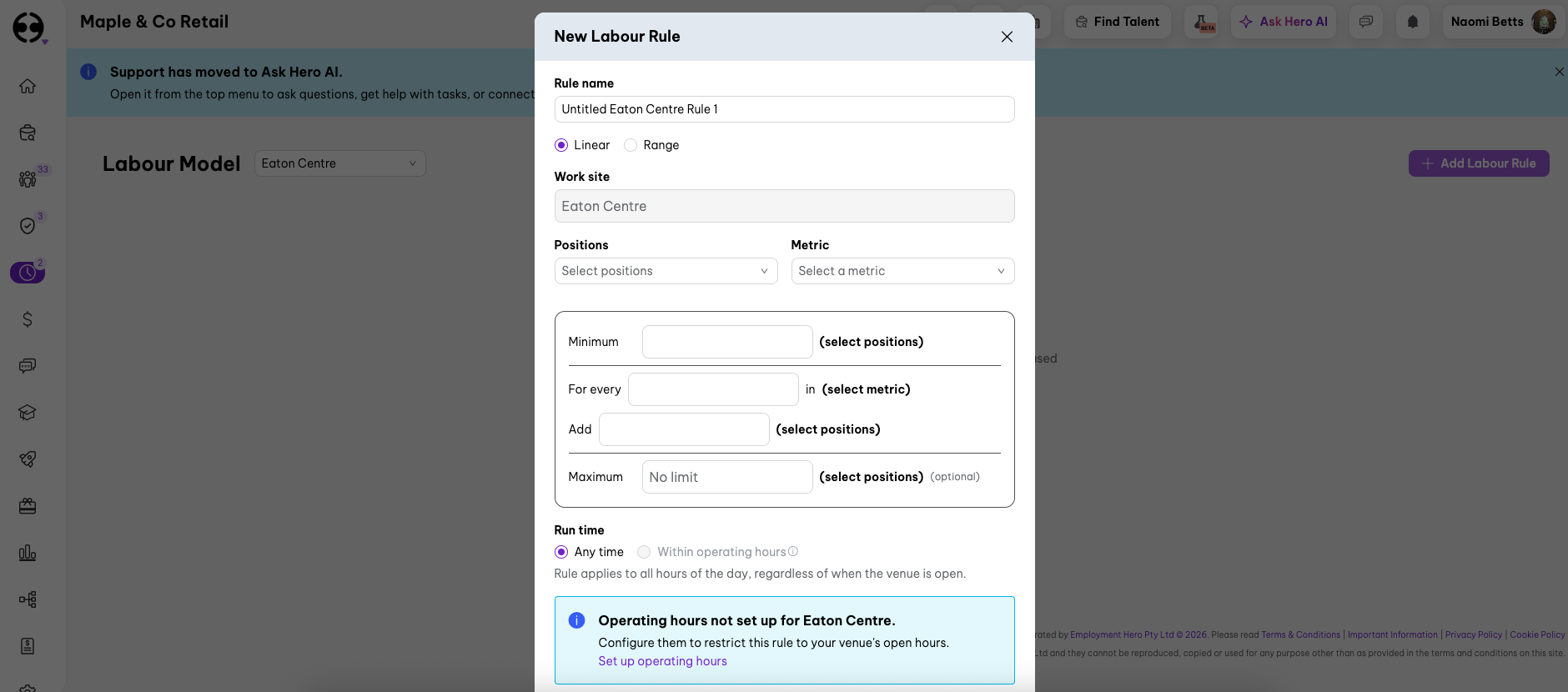Open the org chart hierarchy icon
This screenshot has width=1568, height=692.
[x=28, y=599]
